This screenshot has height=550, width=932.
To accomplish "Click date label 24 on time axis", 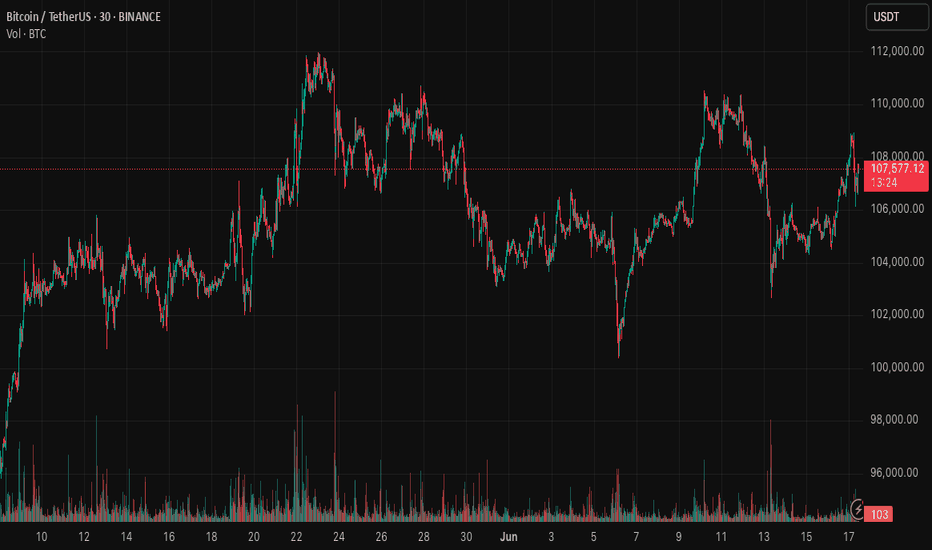I will pos(339,537).
